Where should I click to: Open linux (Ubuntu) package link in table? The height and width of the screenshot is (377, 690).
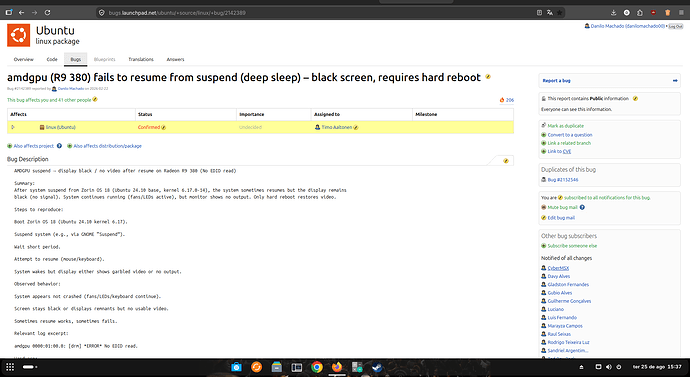61,127
